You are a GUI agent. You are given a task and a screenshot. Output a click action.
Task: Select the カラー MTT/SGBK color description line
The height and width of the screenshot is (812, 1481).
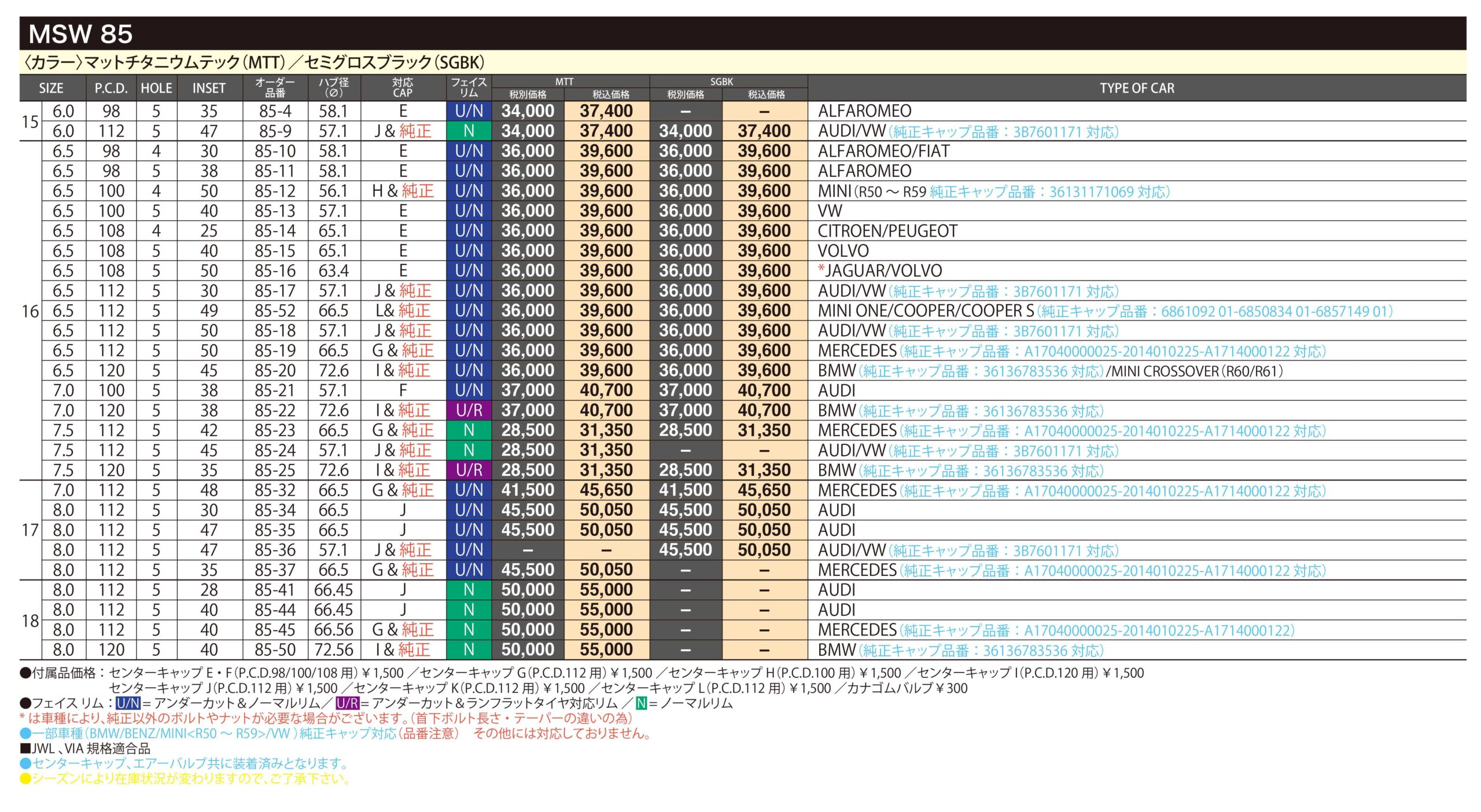pos(253,62)
